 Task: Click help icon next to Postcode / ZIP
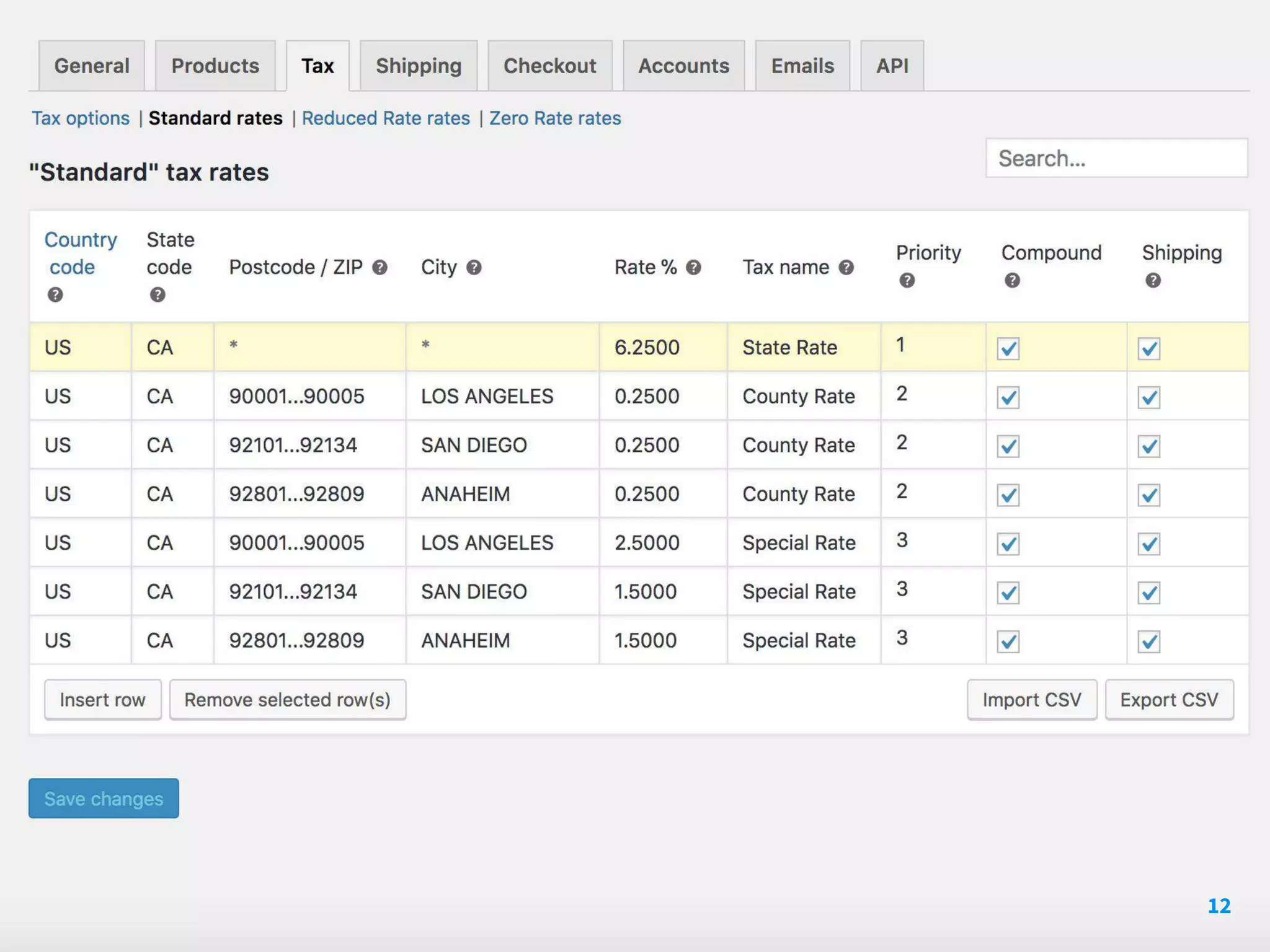coord(380,268)
